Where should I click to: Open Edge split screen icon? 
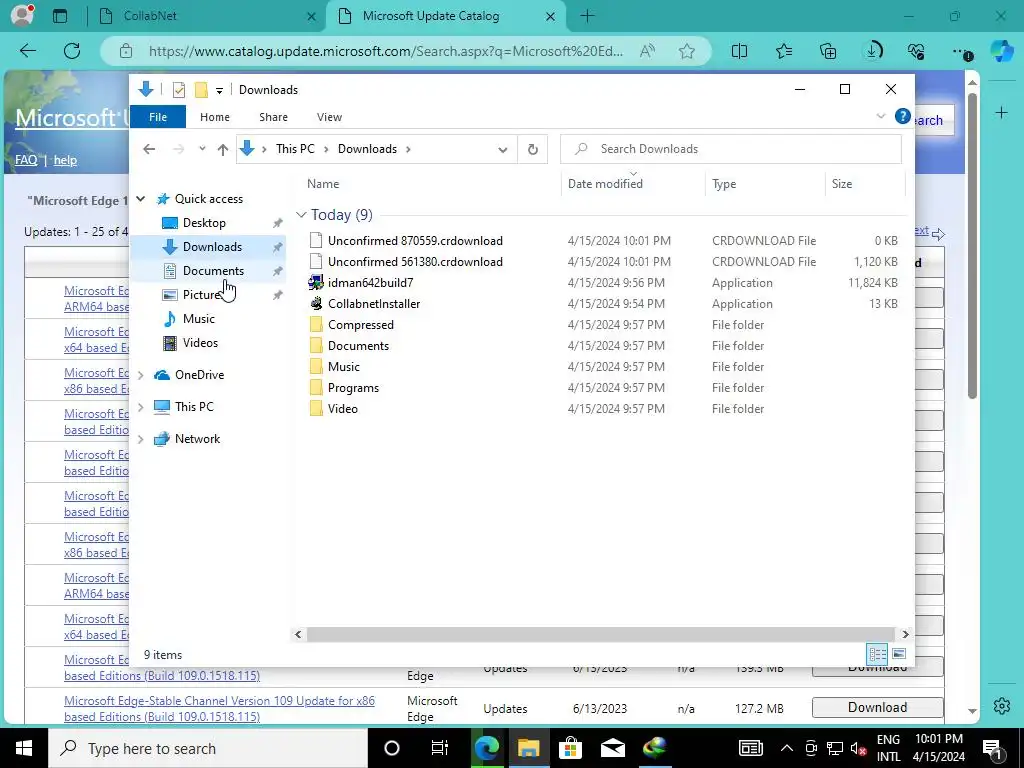coord(739,51)
